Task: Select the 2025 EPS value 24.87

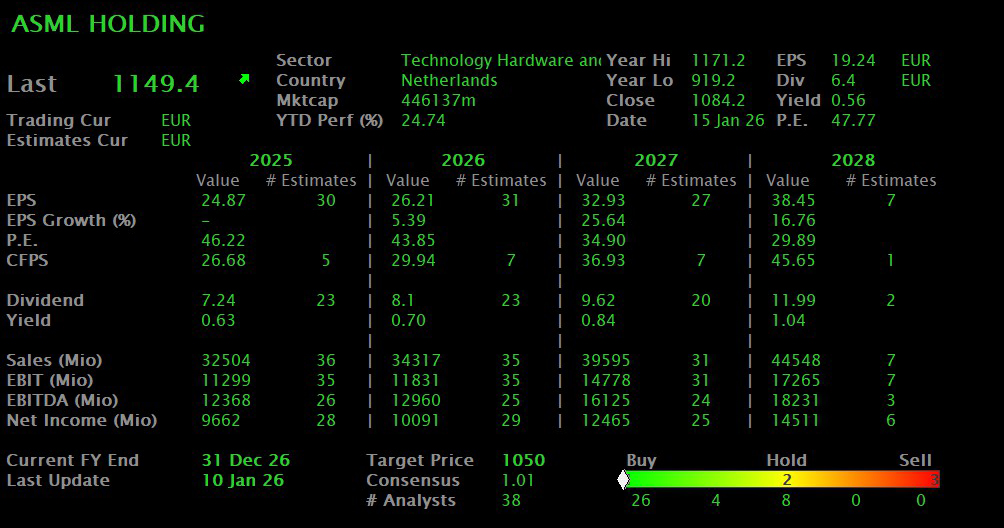Action: [x=223, y=200]
